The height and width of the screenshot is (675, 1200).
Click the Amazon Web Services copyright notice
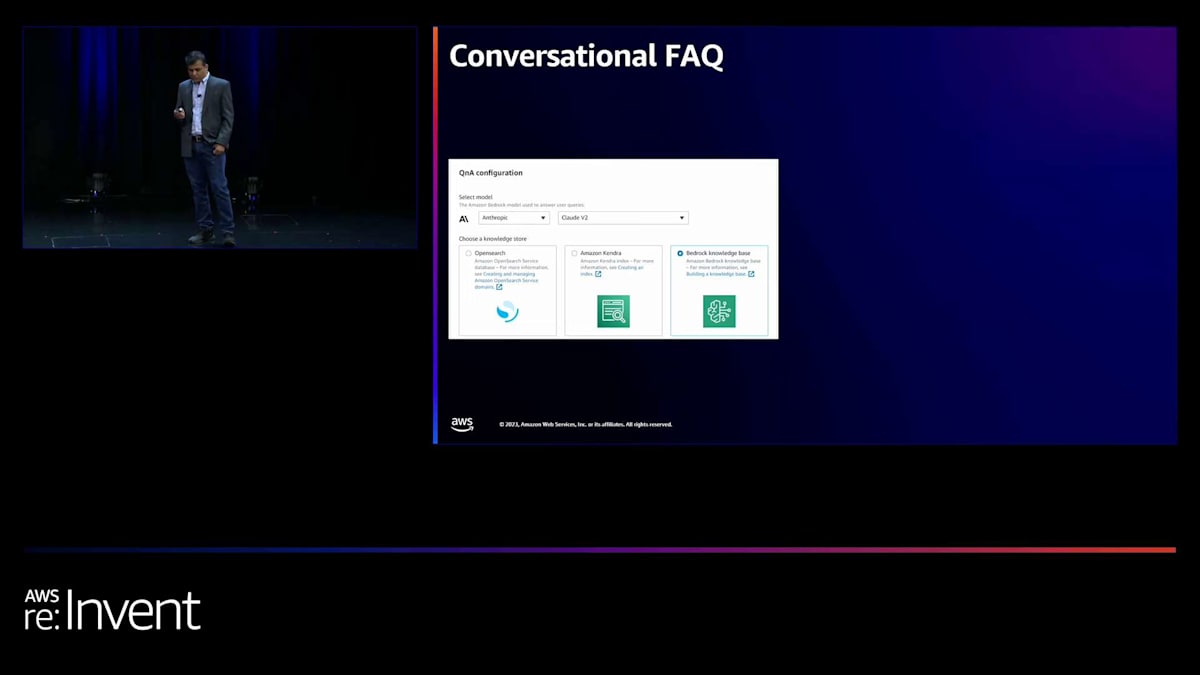586,424
